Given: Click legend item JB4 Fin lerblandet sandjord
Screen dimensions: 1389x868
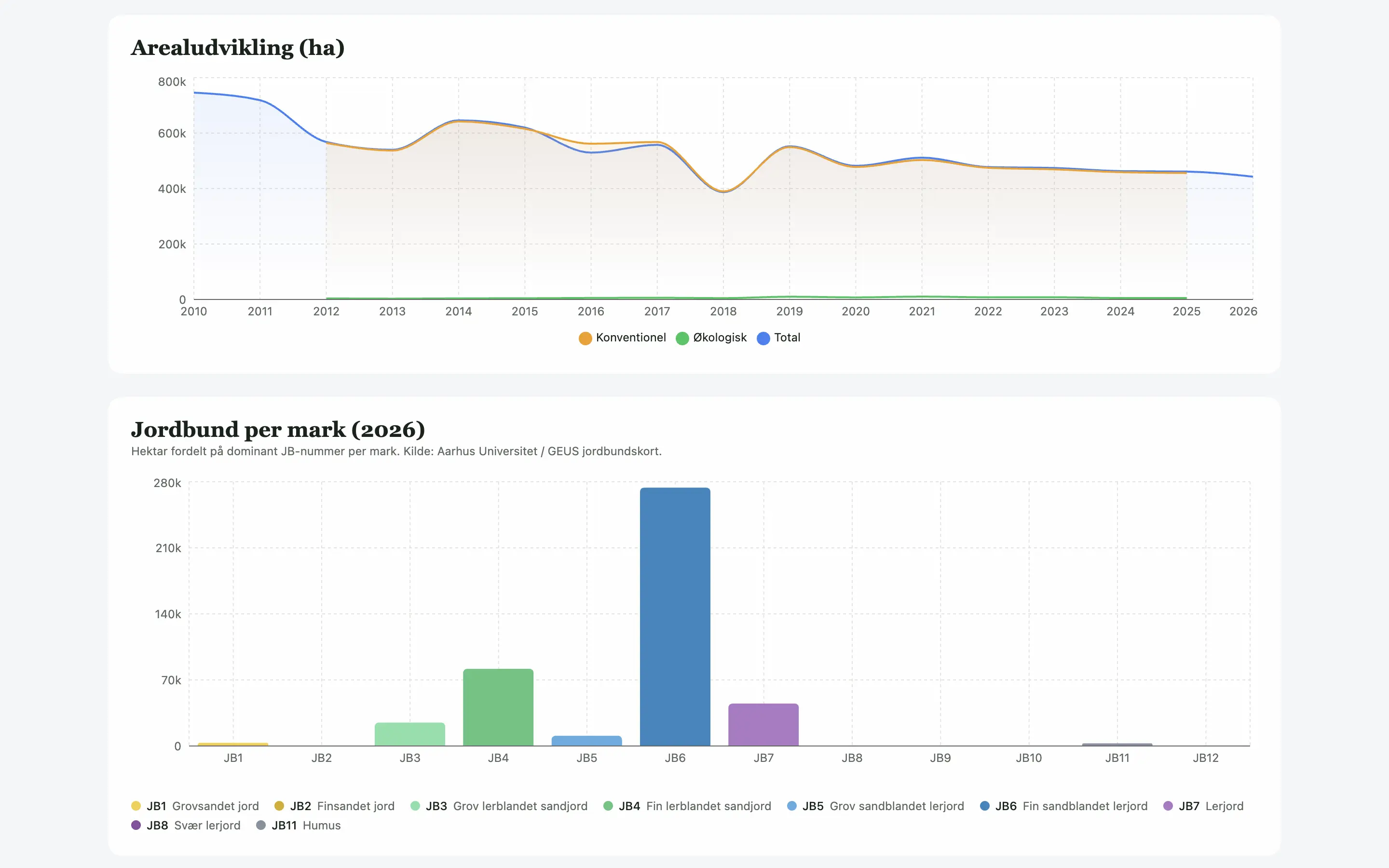Looking at the screenshot, I should [x=688, y=806].
